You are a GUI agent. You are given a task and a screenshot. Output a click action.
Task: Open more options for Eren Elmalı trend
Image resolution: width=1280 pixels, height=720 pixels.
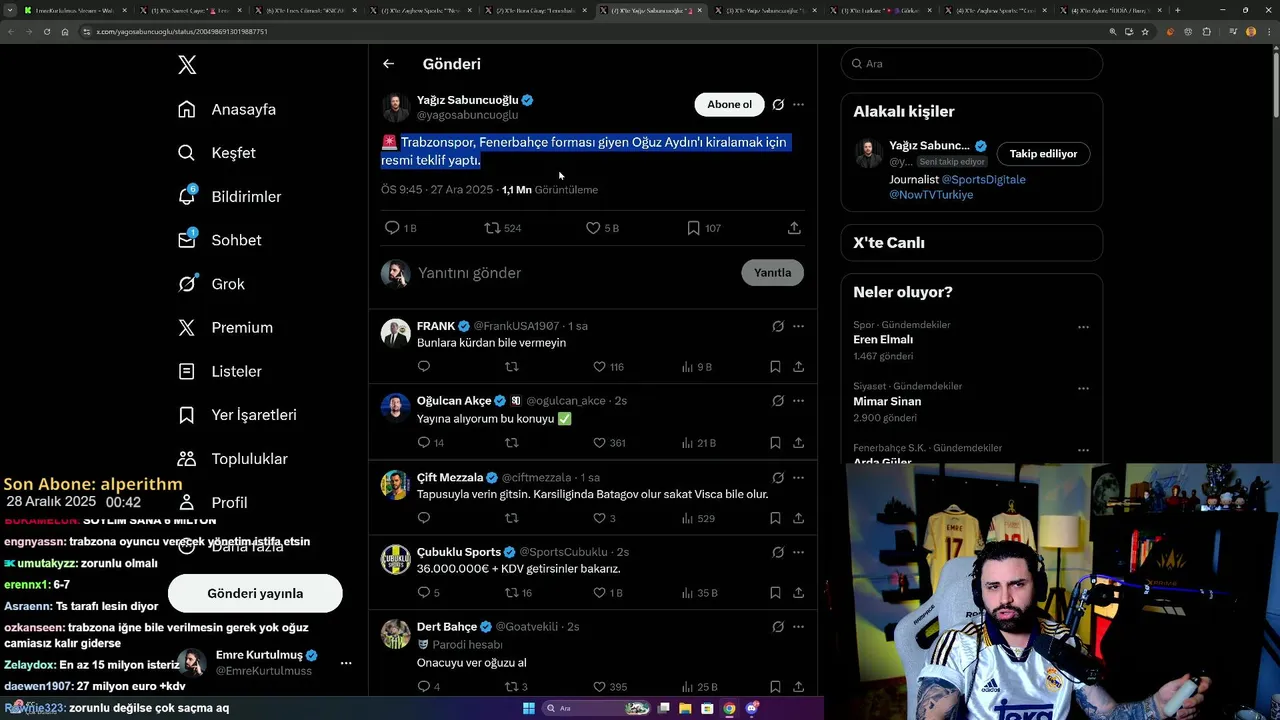1083,327
